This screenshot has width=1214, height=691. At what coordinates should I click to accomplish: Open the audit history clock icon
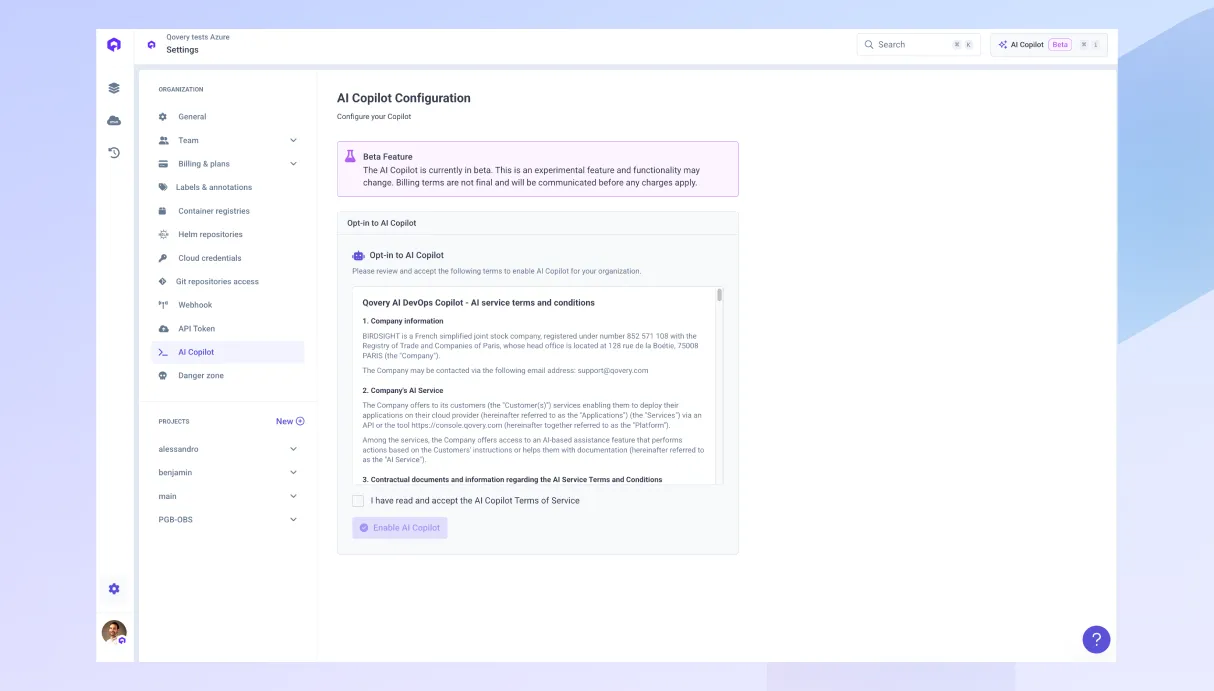pos(114,153)
